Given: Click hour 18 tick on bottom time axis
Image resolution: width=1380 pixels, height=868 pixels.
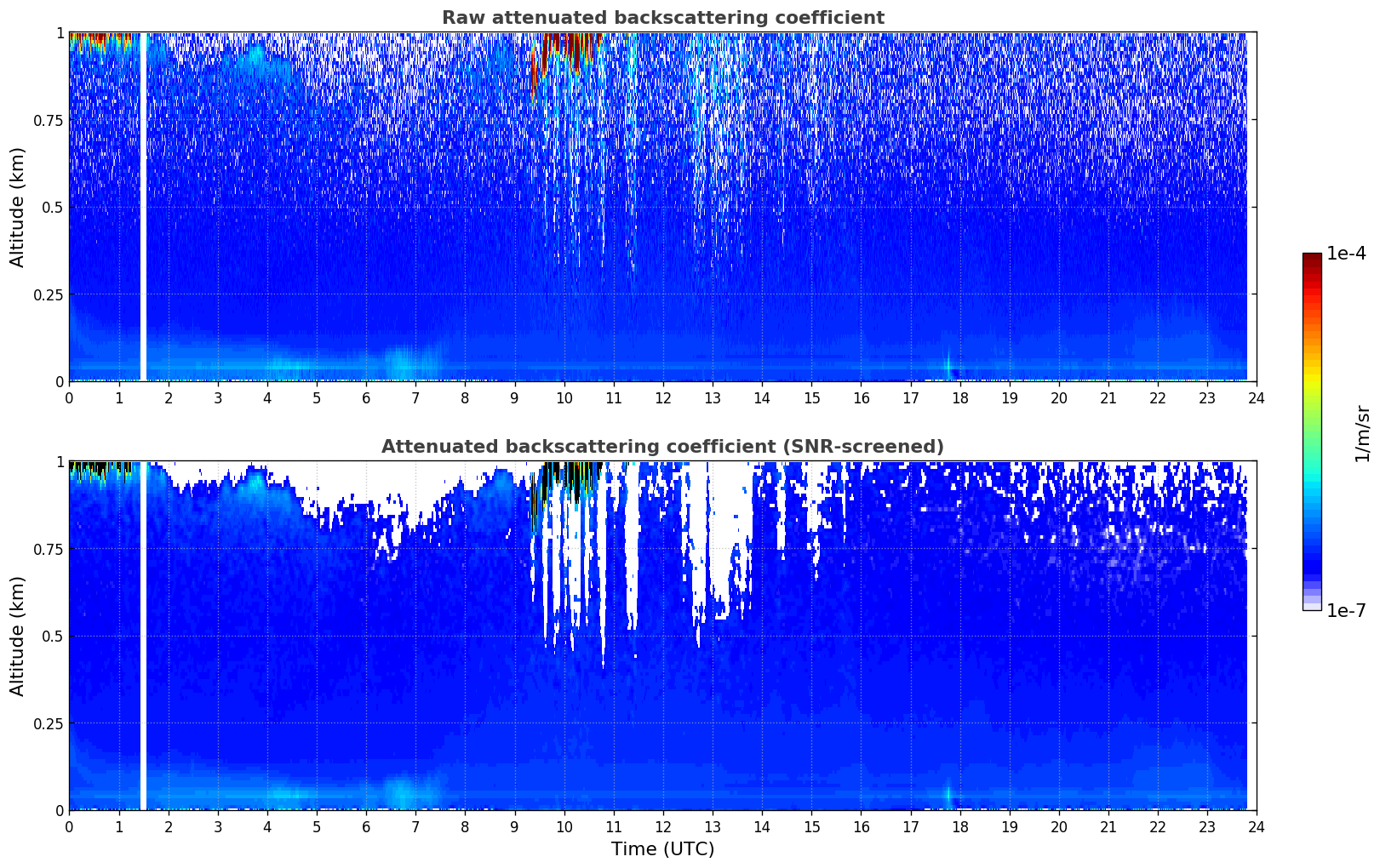Looking at the screenshot, I should pyautogui.click(x=959, y=826).
